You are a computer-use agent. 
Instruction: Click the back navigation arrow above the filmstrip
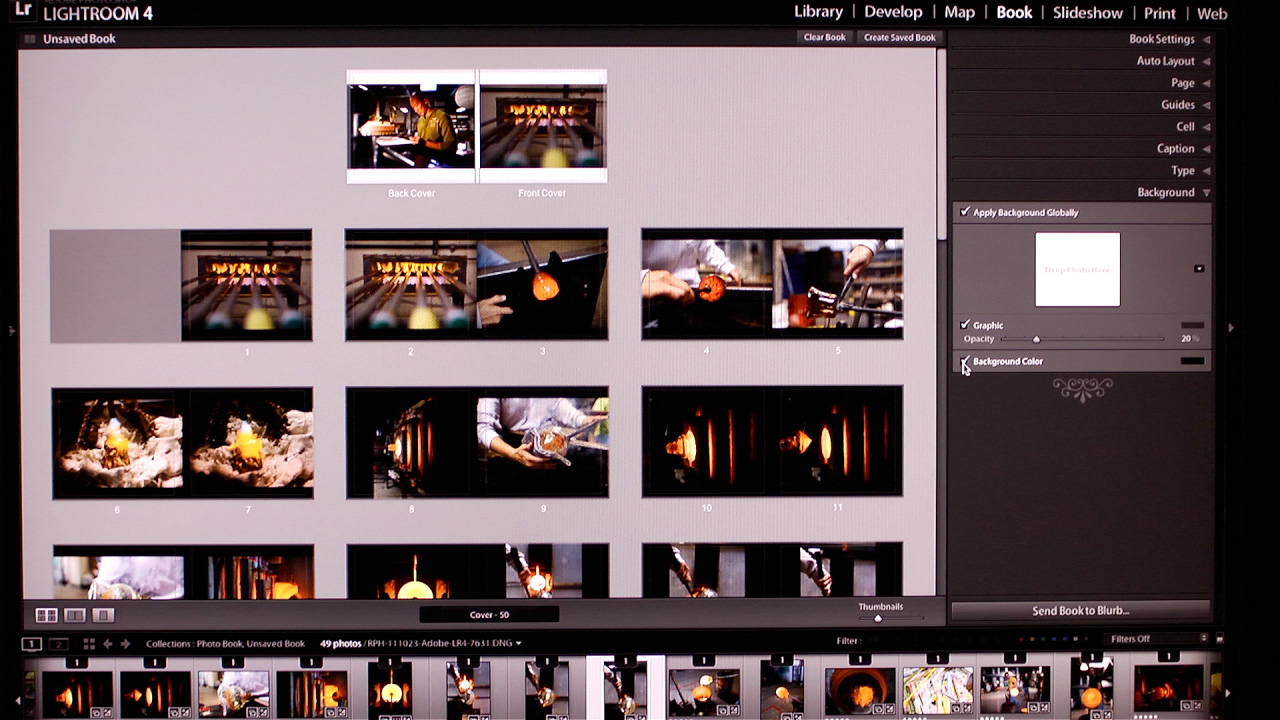tap(108, 643)
